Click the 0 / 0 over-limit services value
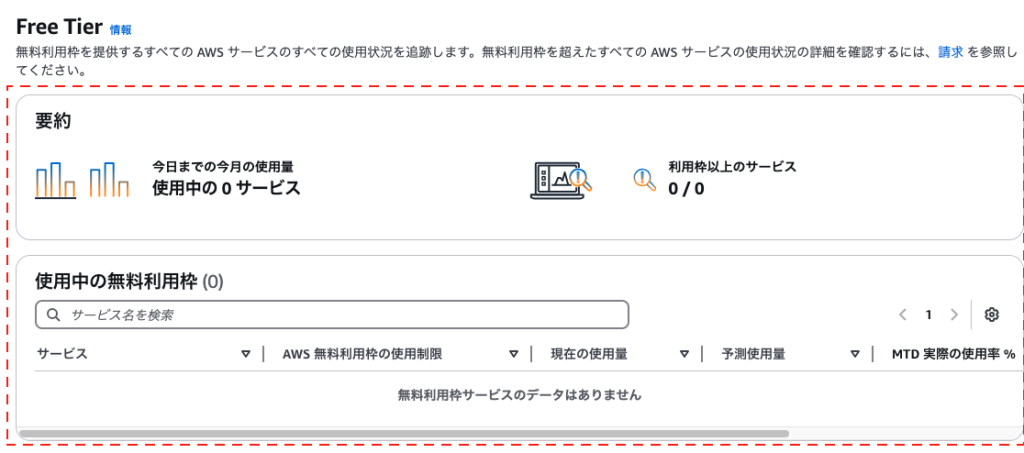Screen dimensions: 1024x453 pyautogui.click(x=686, y=189)
